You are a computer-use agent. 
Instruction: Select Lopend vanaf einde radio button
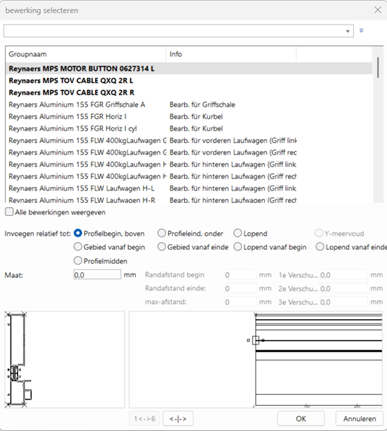pos(320,247)
